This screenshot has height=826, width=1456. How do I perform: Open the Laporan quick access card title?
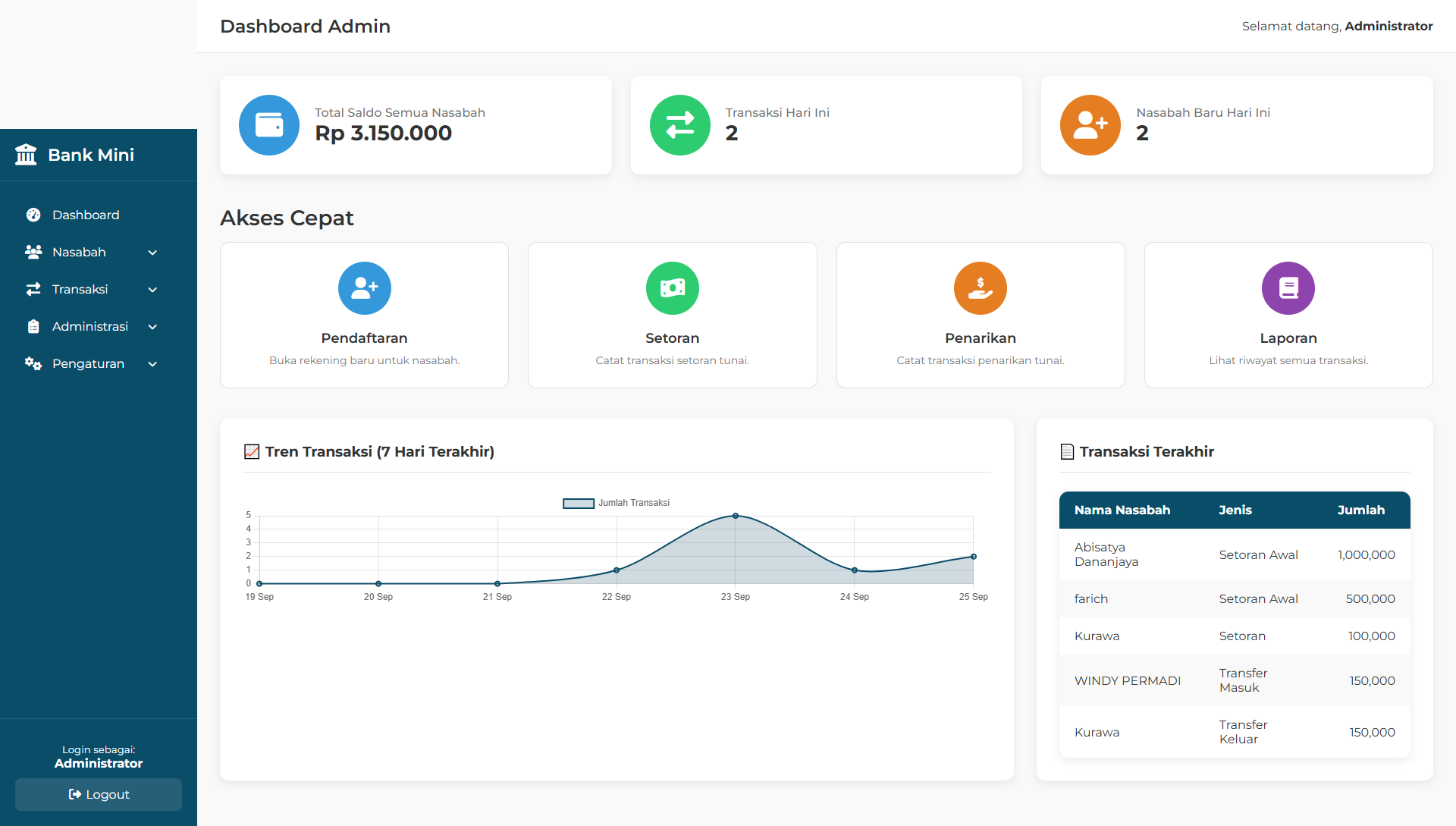[x=1288, y=338]
